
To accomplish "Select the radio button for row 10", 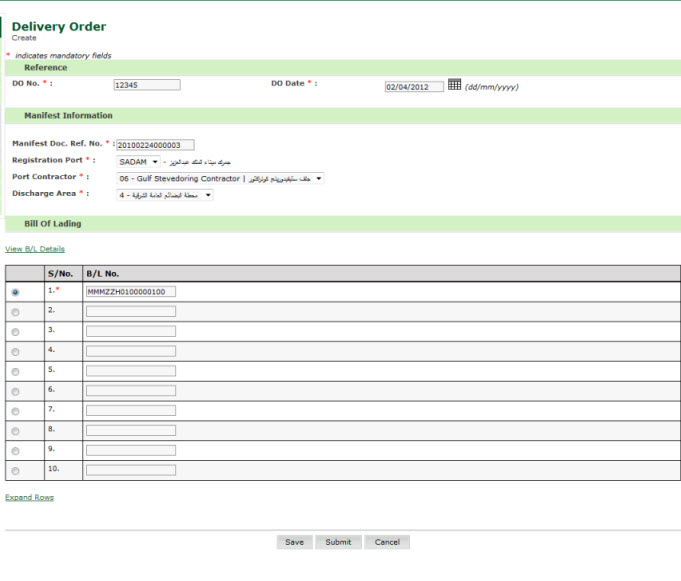I will pos(15,471).
